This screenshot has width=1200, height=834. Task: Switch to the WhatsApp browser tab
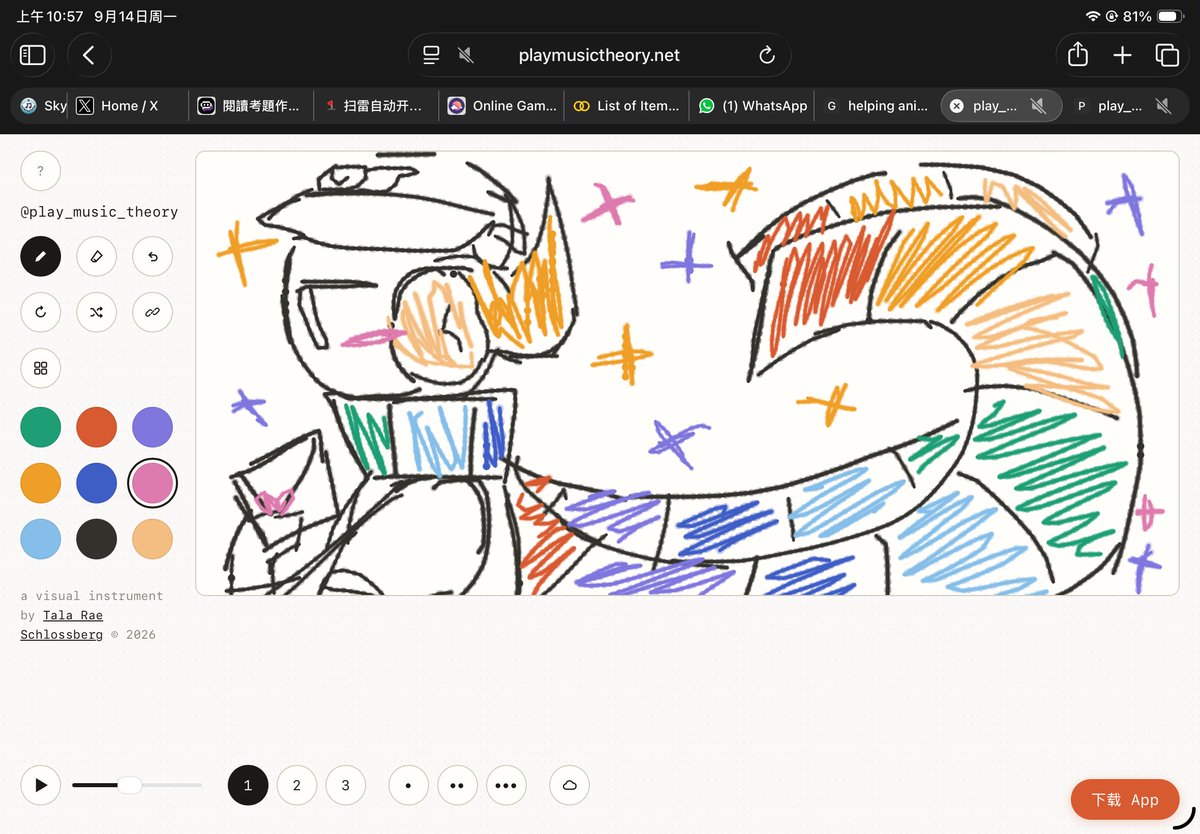(754, 105)
